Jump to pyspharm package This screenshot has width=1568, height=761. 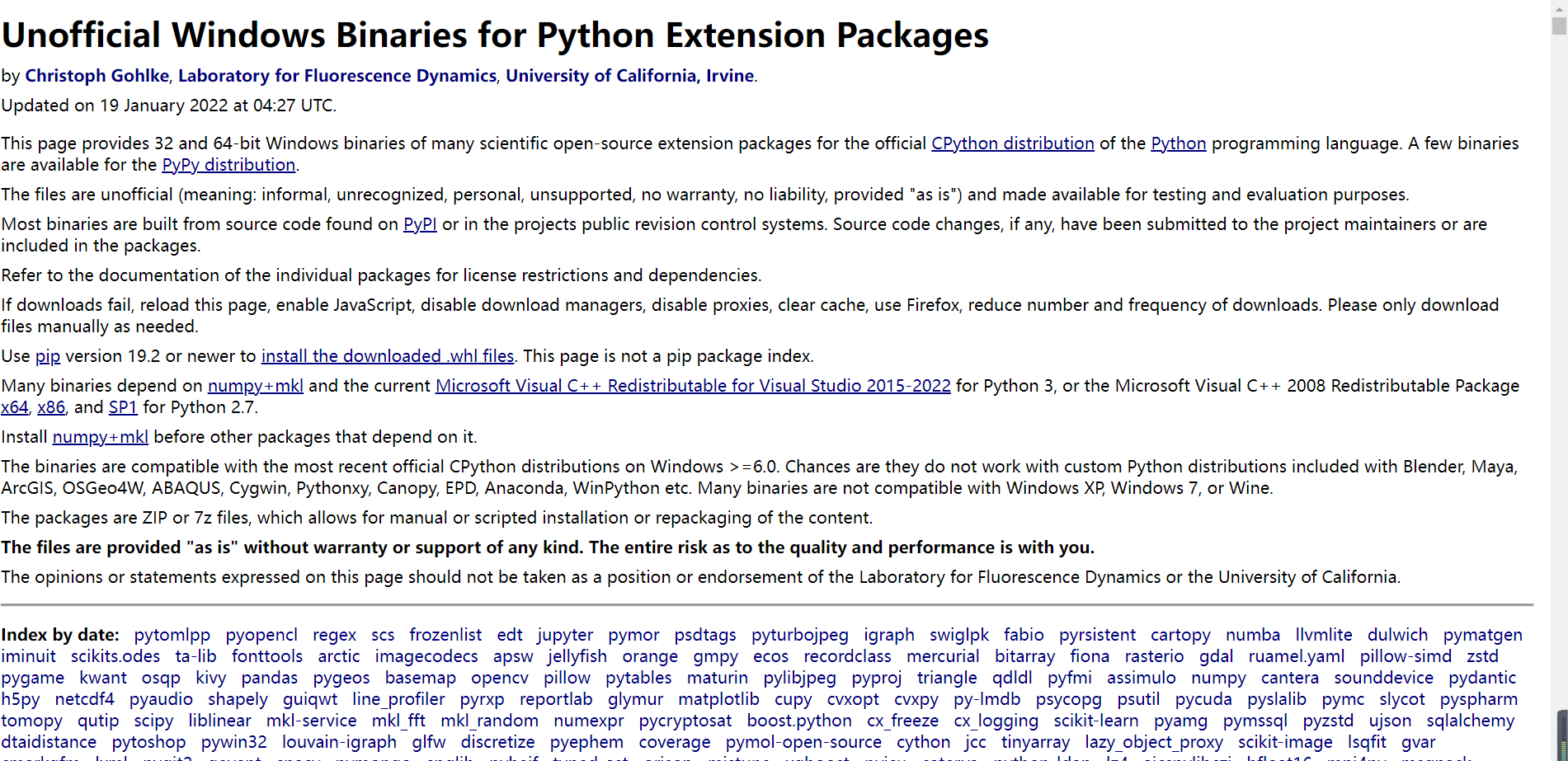tap(1479, 699)
